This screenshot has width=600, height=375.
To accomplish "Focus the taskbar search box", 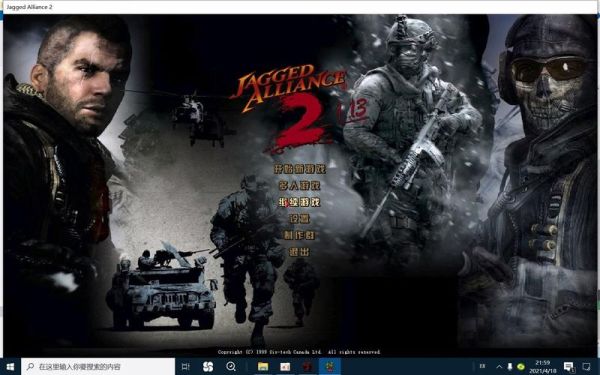I will (x=98, y=367).
